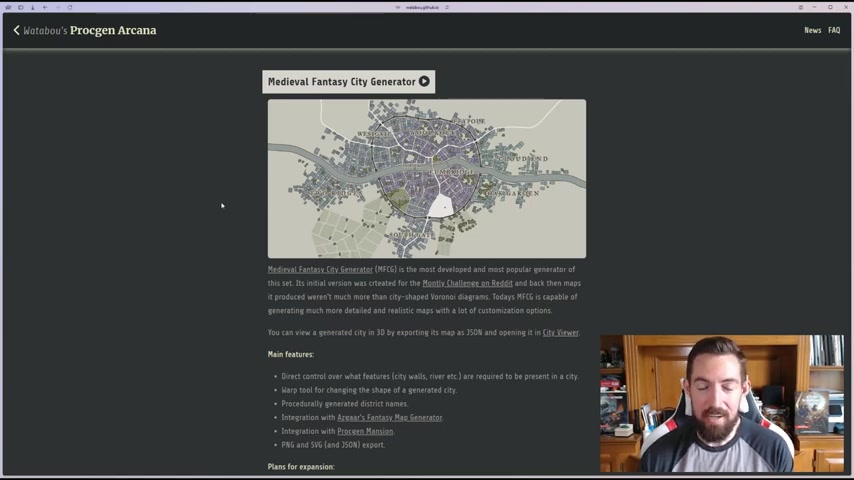Image resolution: width=854 pixels, height=480 pixels.
Task: Visit Azgaar's Fantasy Map Generator link
Action: tap(389, 417)
